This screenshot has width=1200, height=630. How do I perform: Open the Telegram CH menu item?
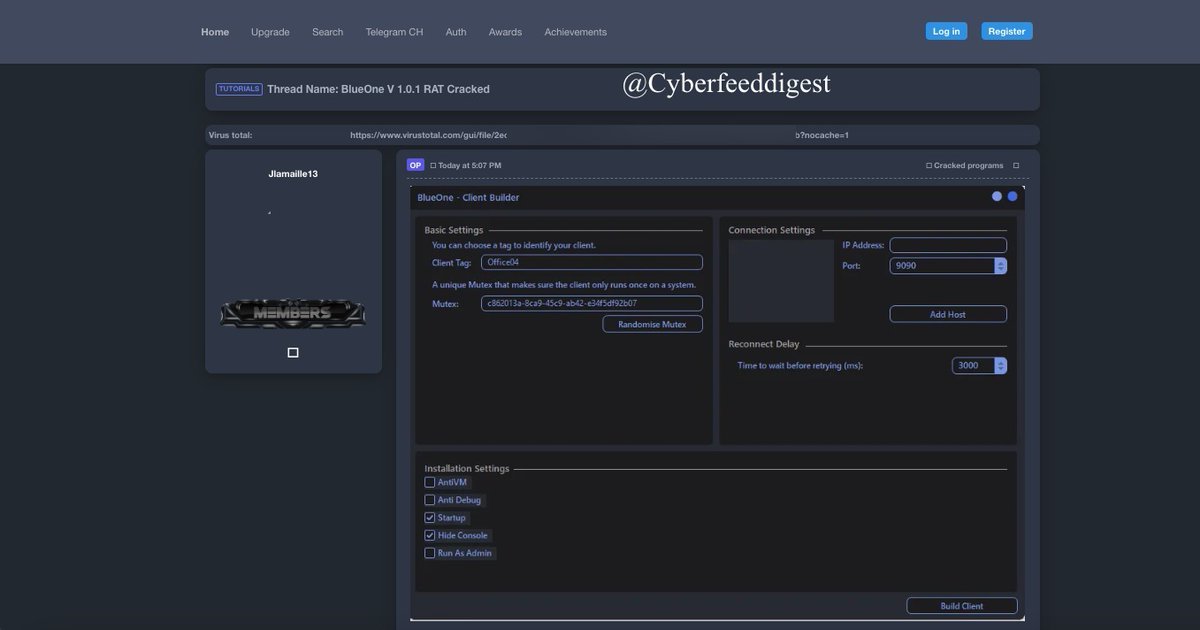click(x=396, y=29)
